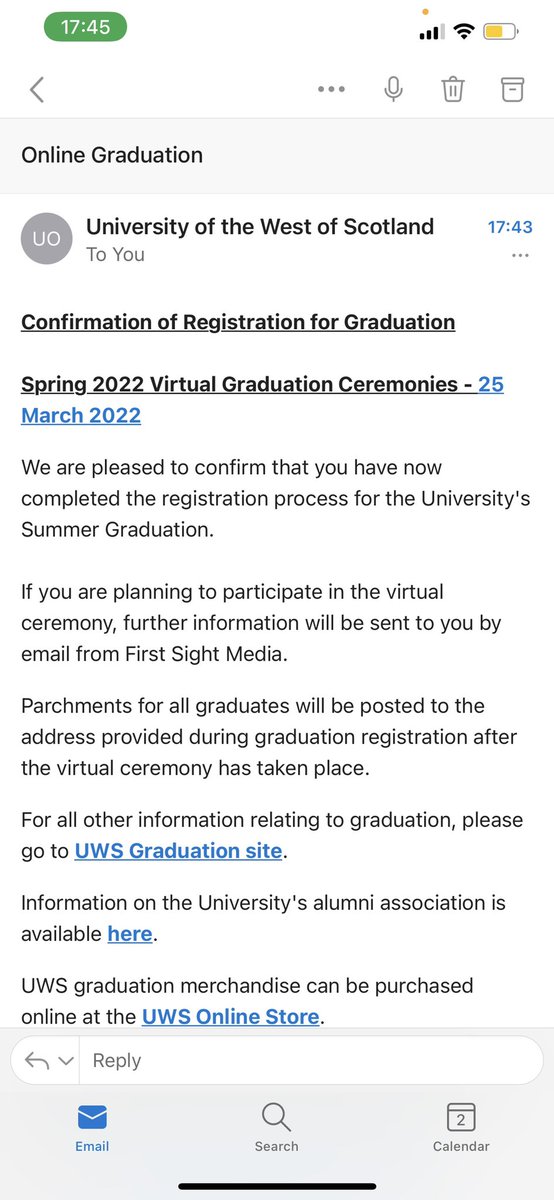Screen dimensions: 554x1200
Task: Open the three-dot options in the top toolbar
Action: tap(331, 89)
